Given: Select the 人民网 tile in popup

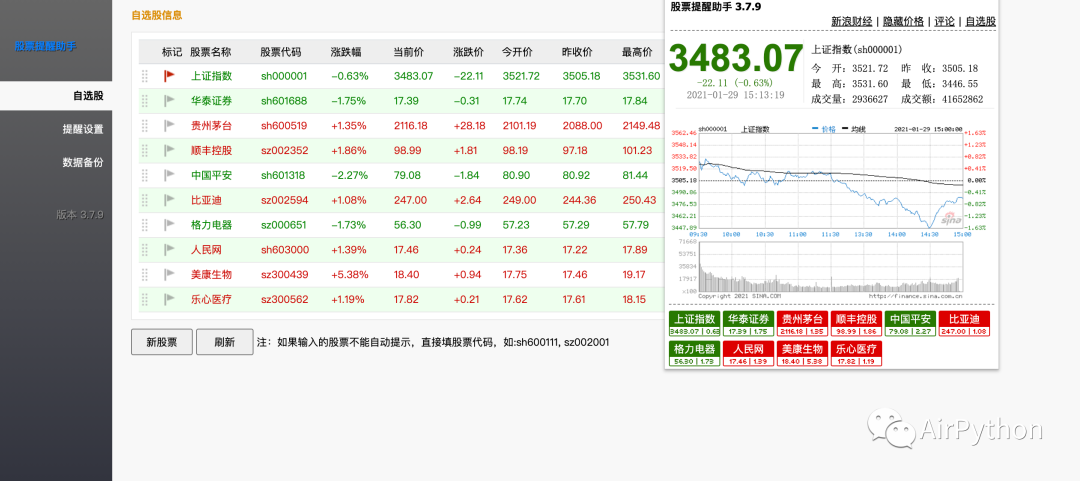Looking at the screenshot, I should click(748, 354).
